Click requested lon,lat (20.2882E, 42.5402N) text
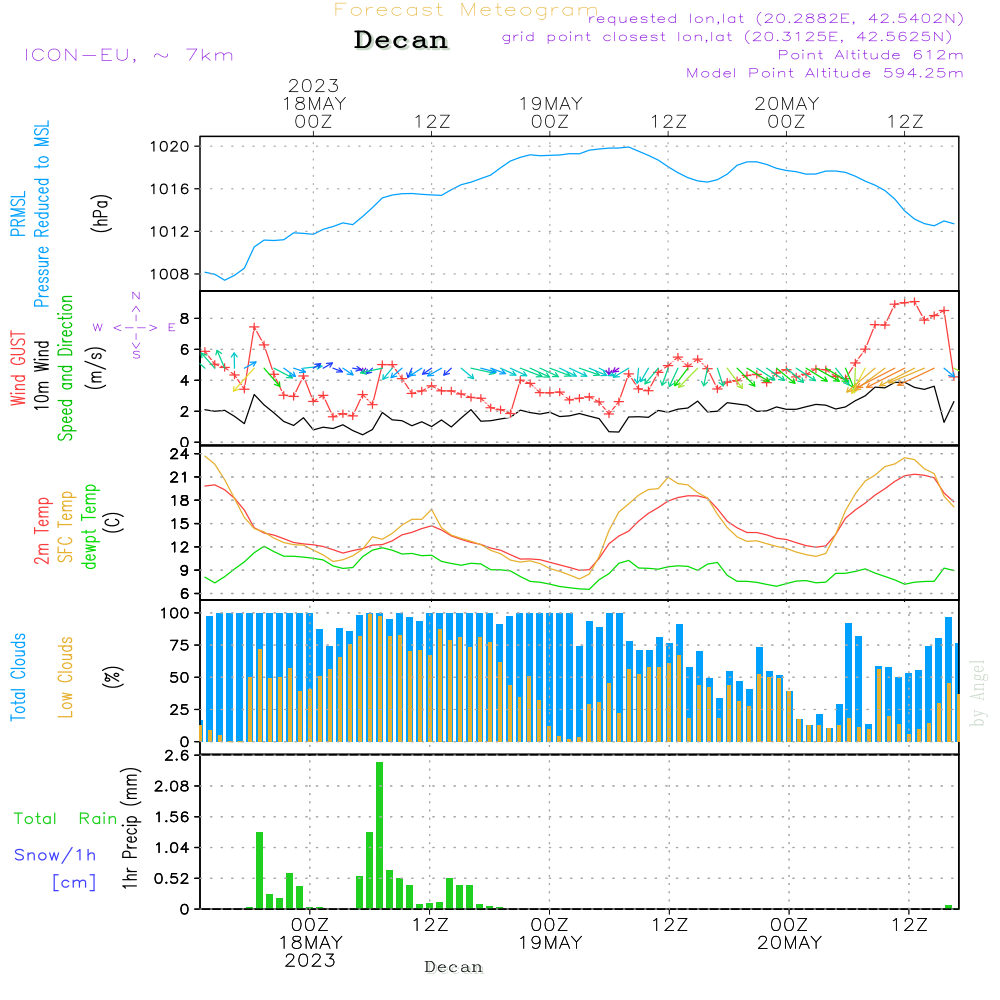This screenshot has height=1000, width=1000. click(x=776, y=18)
